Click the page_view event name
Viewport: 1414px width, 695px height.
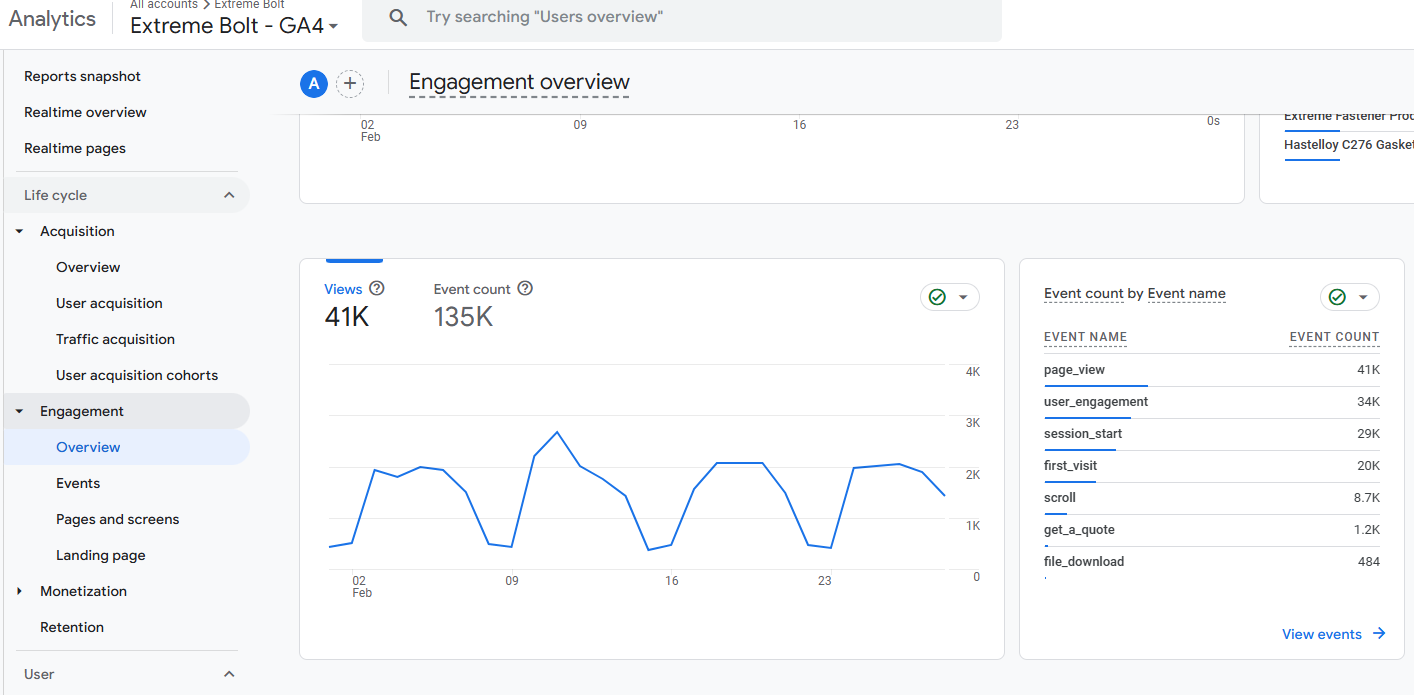tap(1074, 370)
